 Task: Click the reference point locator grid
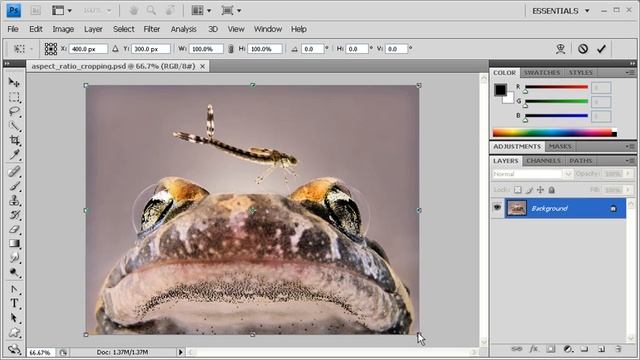point(51,49)
